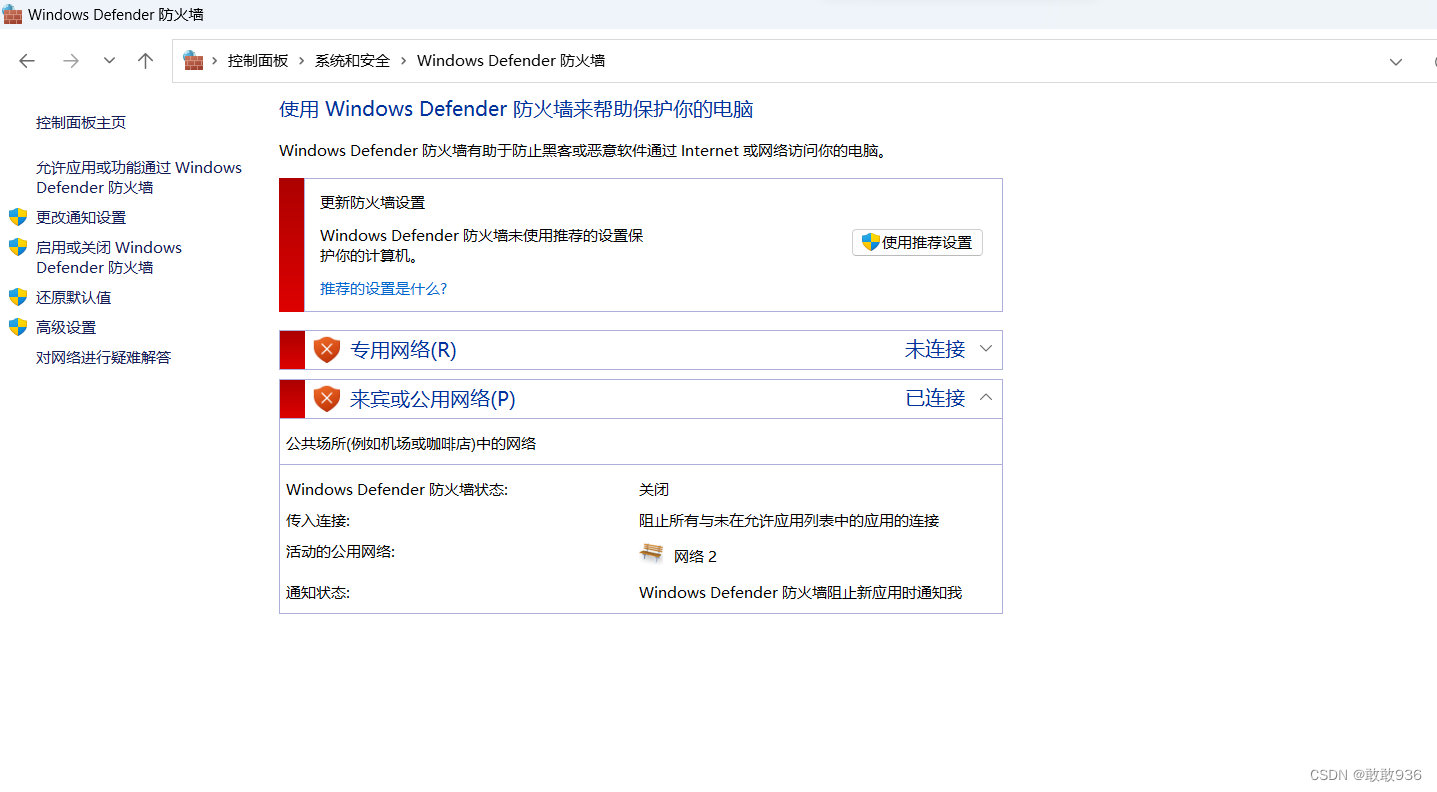Screen dimensions: 1437x792
Task: Open 对网络进行疑难解答 link
Action: [x=104, y=358]
